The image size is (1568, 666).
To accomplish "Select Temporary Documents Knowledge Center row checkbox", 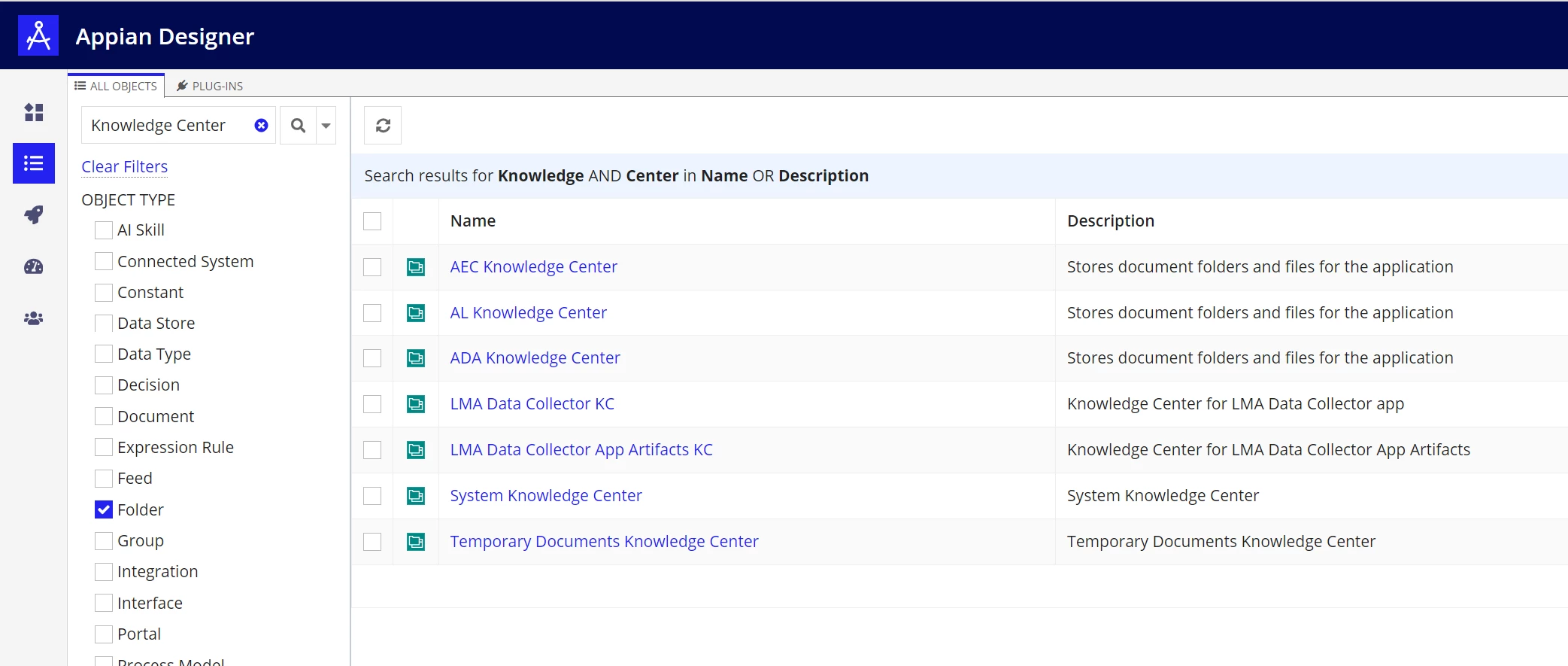I will click(372, 542).
